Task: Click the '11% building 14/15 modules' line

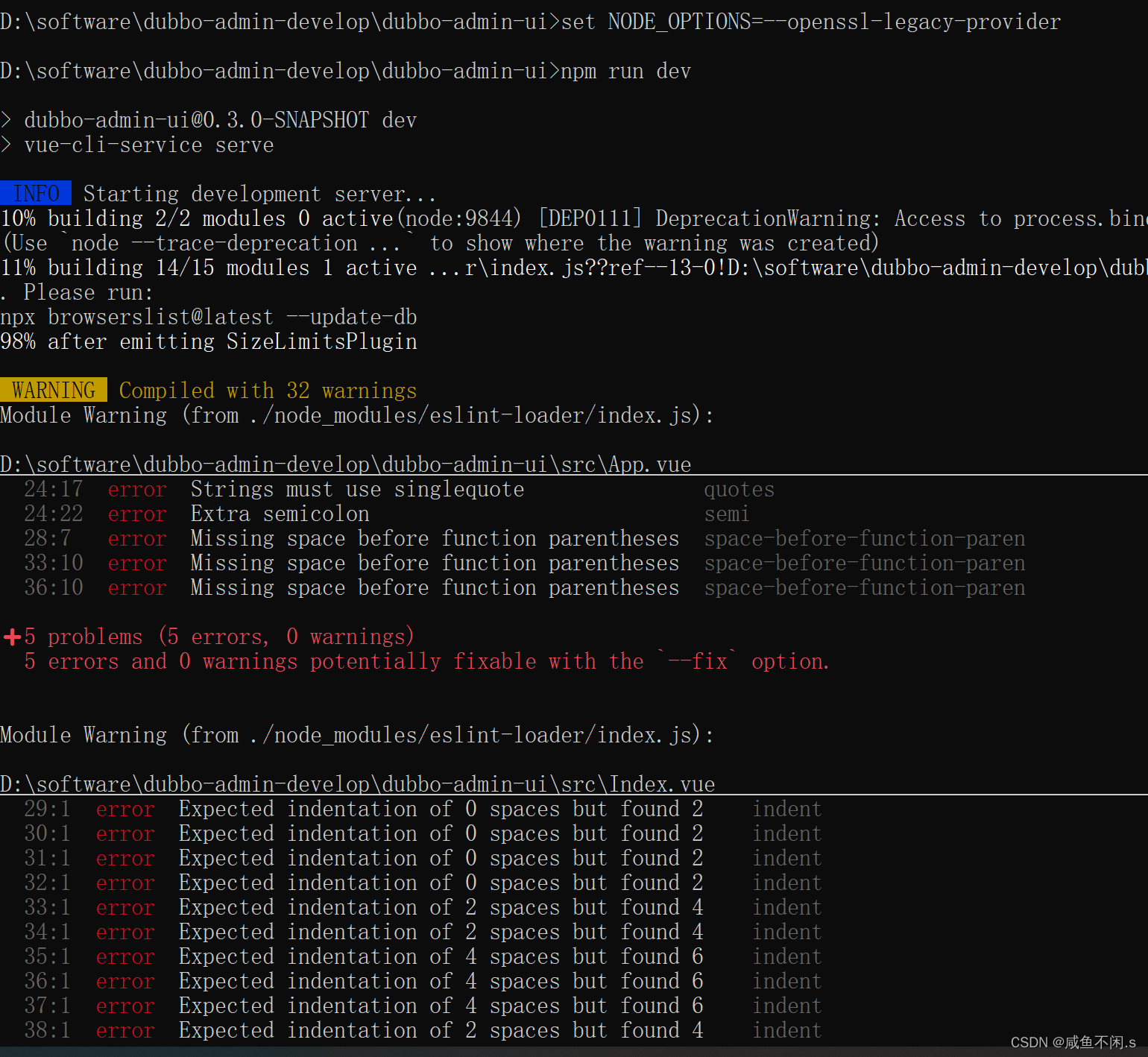Action: click(574, 268)
